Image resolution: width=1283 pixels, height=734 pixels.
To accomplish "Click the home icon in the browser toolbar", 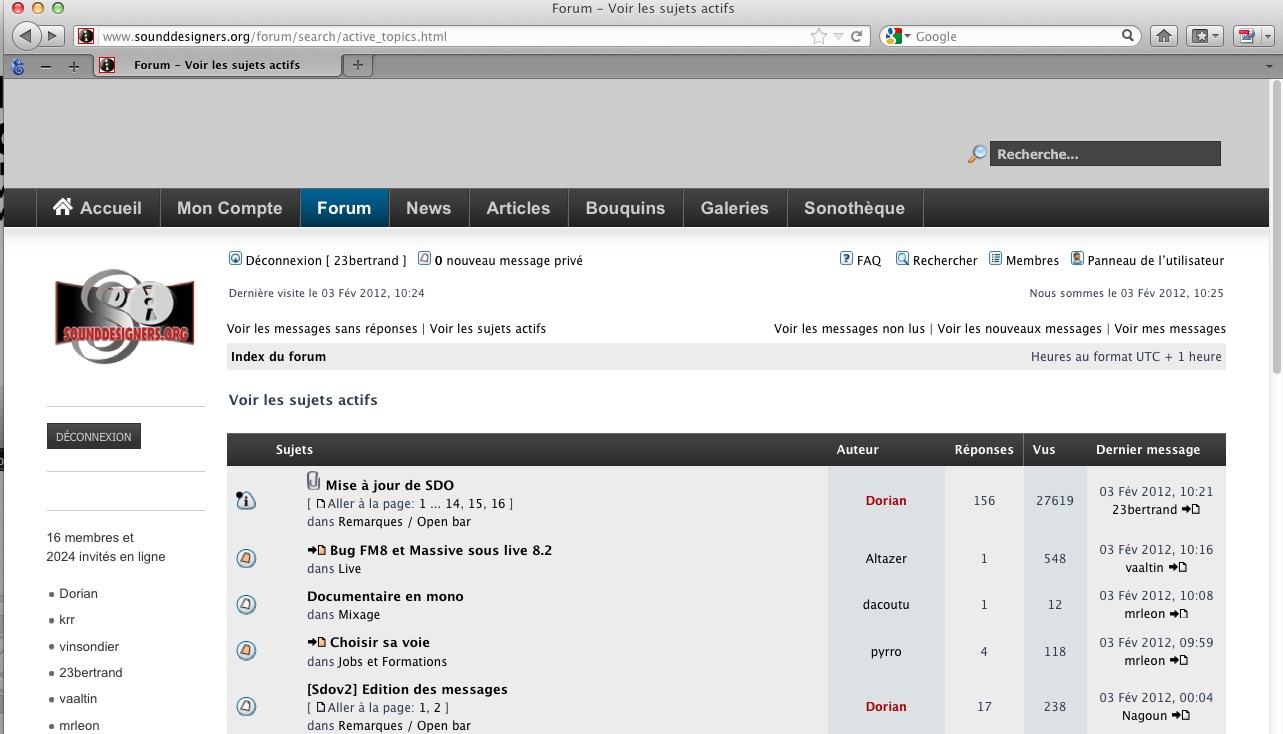I will [1163, 36].
